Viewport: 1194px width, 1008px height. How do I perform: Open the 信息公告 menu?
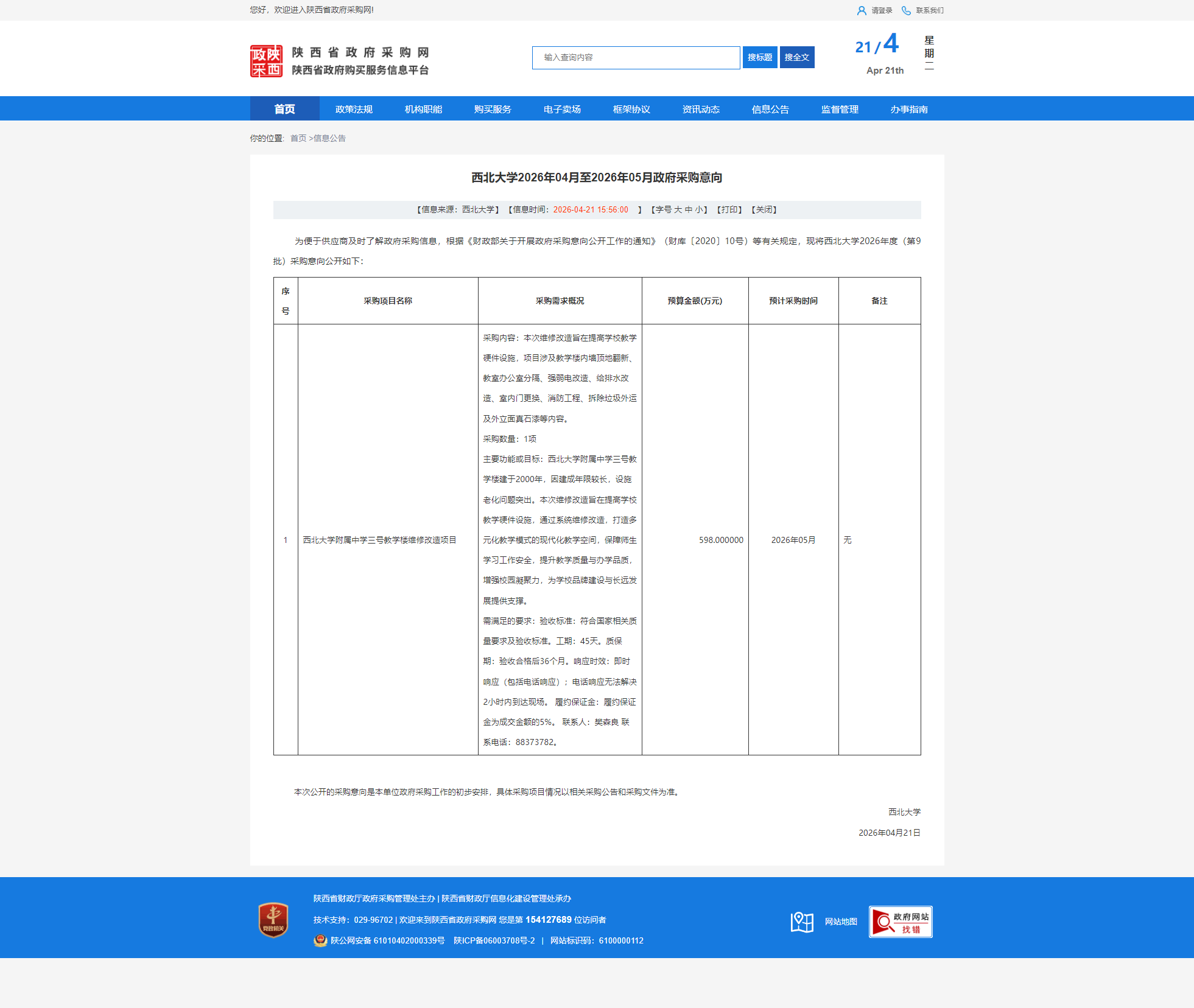[770, 109]
